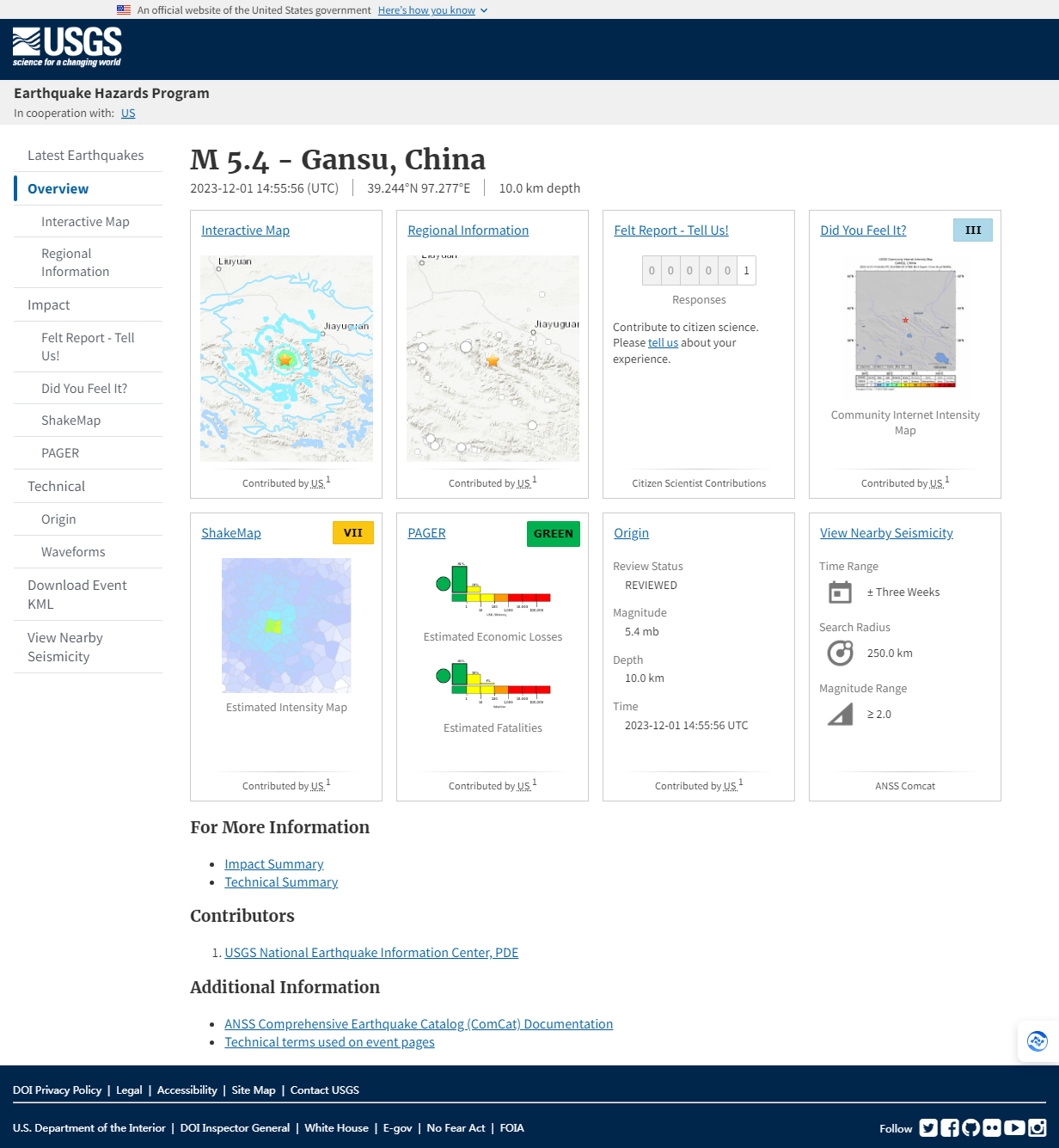This screenshot has width=1059, height=1148.
Task: Click the Time Range calendar icon
Action: pos(840,592)
